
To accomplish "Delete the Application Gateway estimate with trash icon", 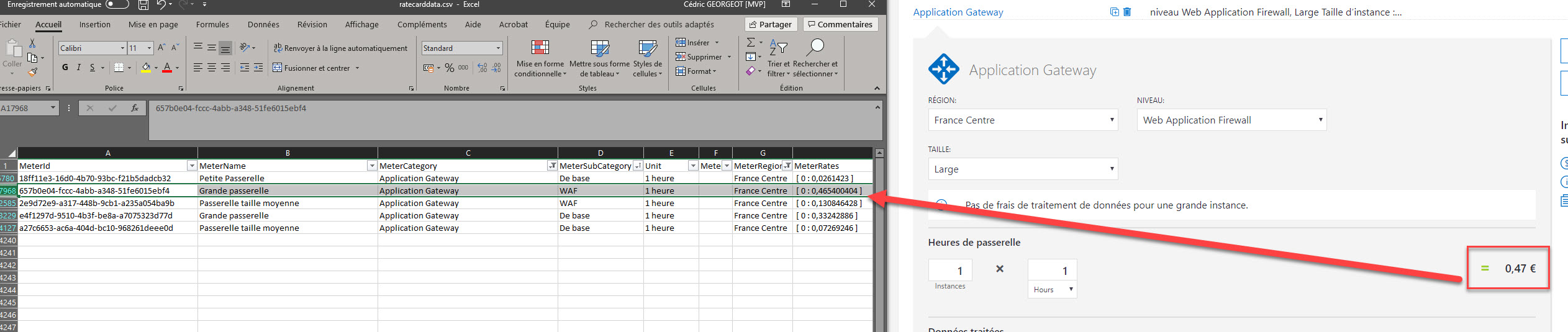I will [x=1127, y=12].
